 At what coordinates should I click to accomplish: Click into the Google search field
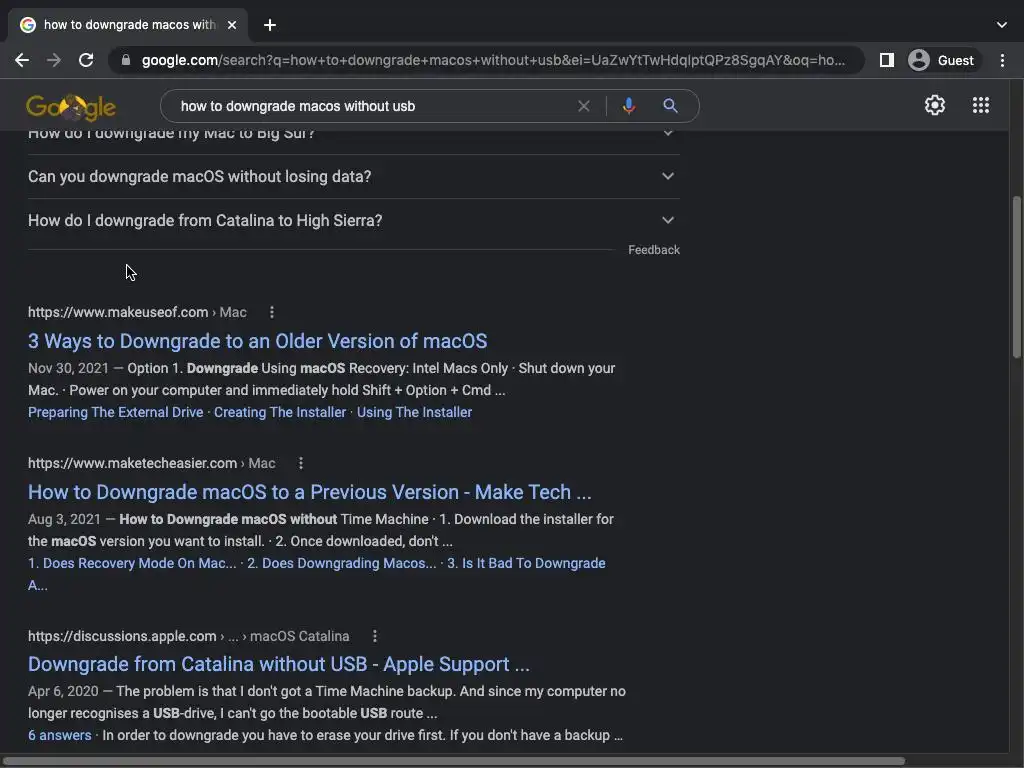pos(372,106)
